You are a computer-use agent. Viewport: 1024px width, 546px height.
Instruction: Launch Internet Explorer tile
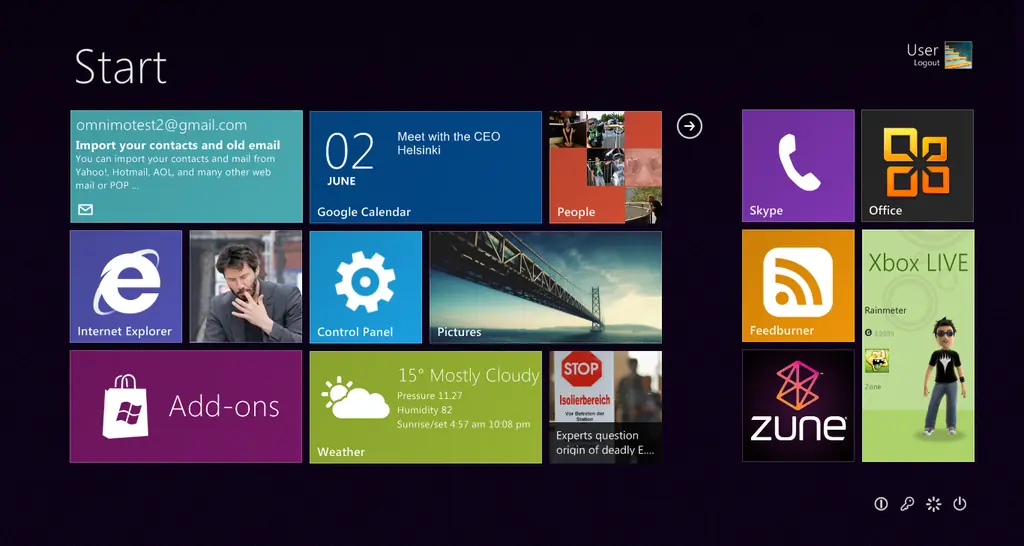pyautogui.click(x=126, y=286)
